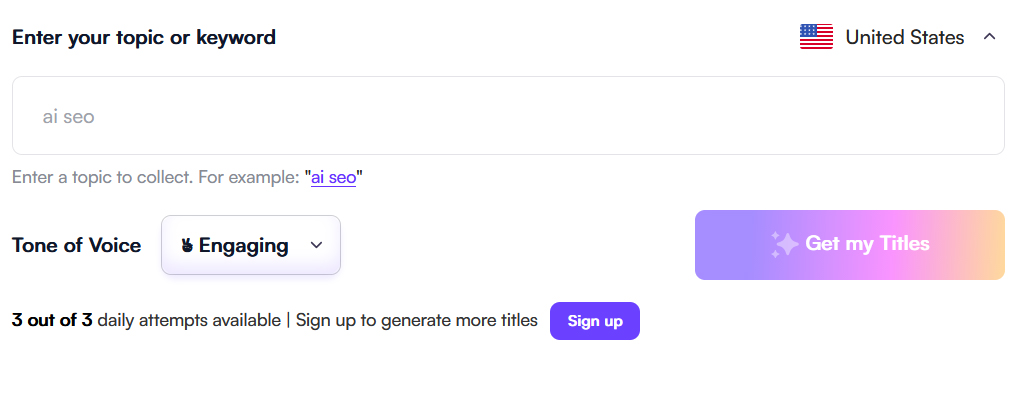Click the sparkle icon on Get my Titles
This screenshot has width=1025, height=408.
[784, 245]
